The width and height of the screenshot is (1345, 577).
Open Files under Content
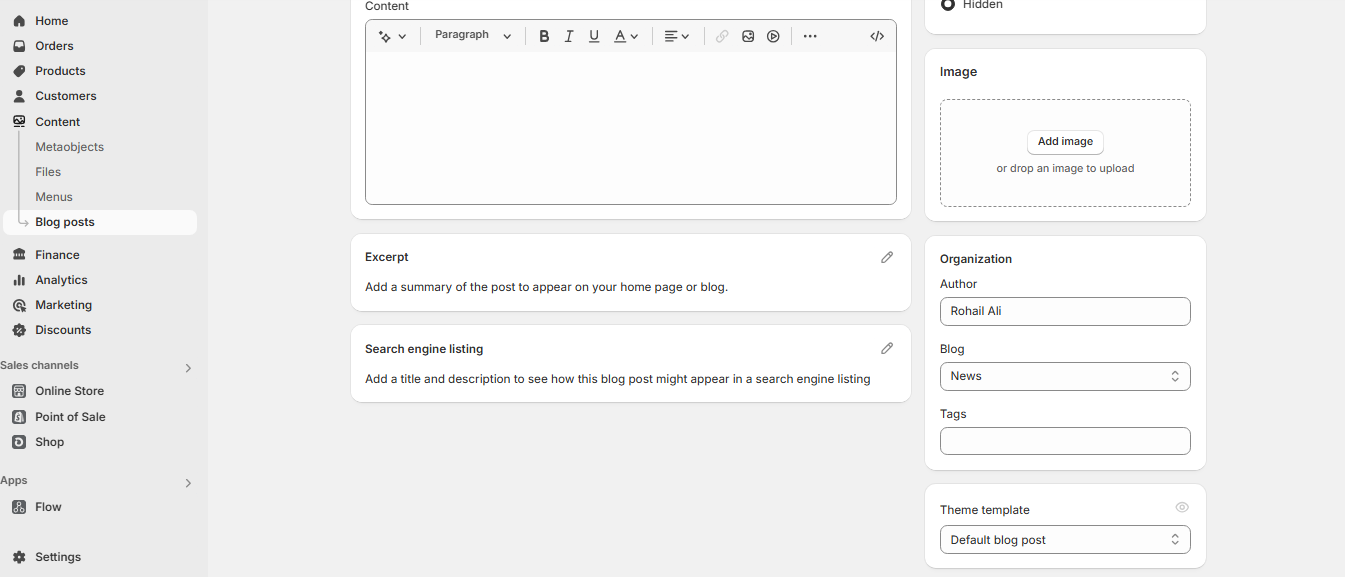tap(48, 172)
